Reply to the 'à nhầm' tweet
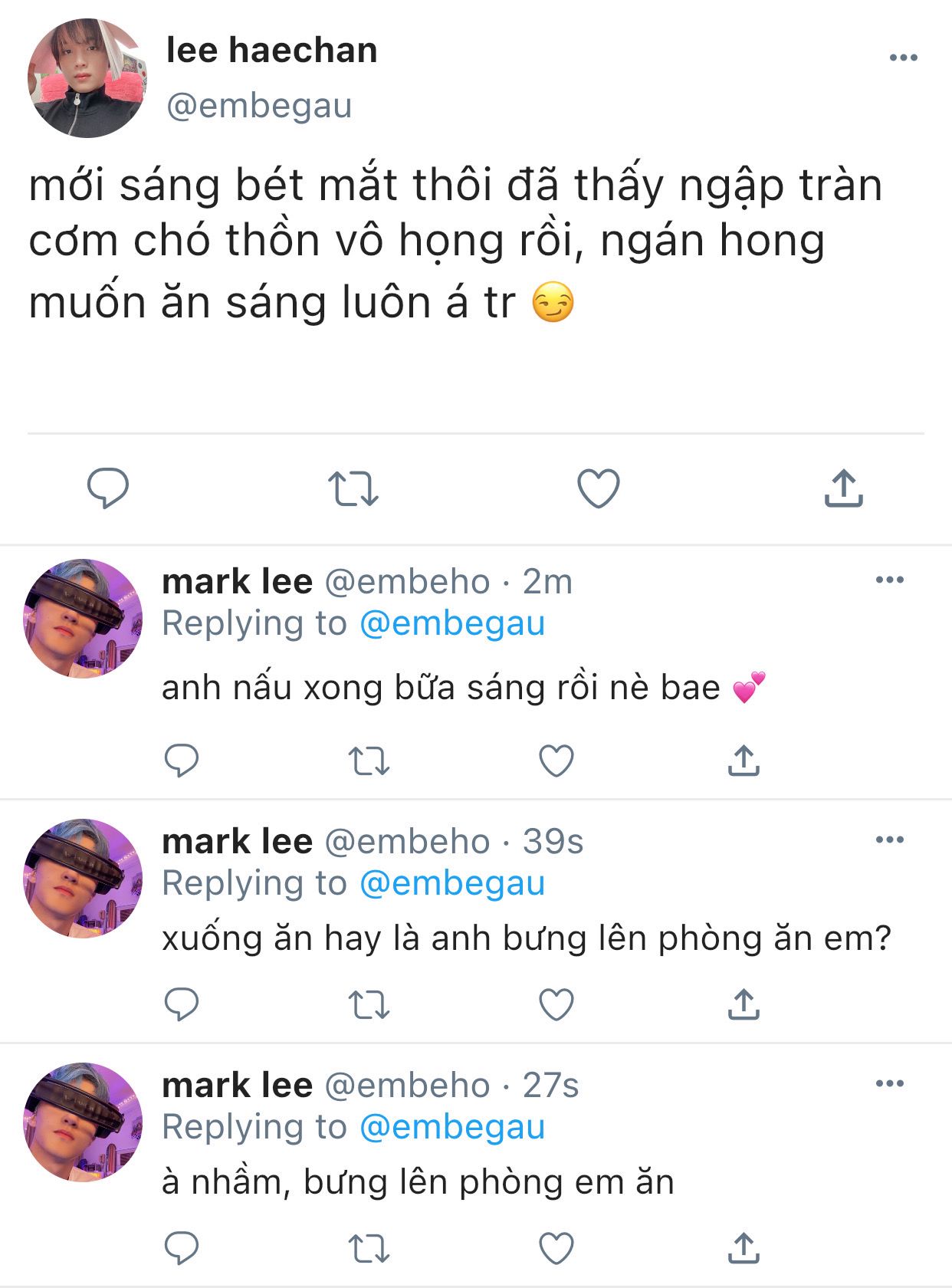This screenshot has width=952, height=1288. [x=182, y=1248]
